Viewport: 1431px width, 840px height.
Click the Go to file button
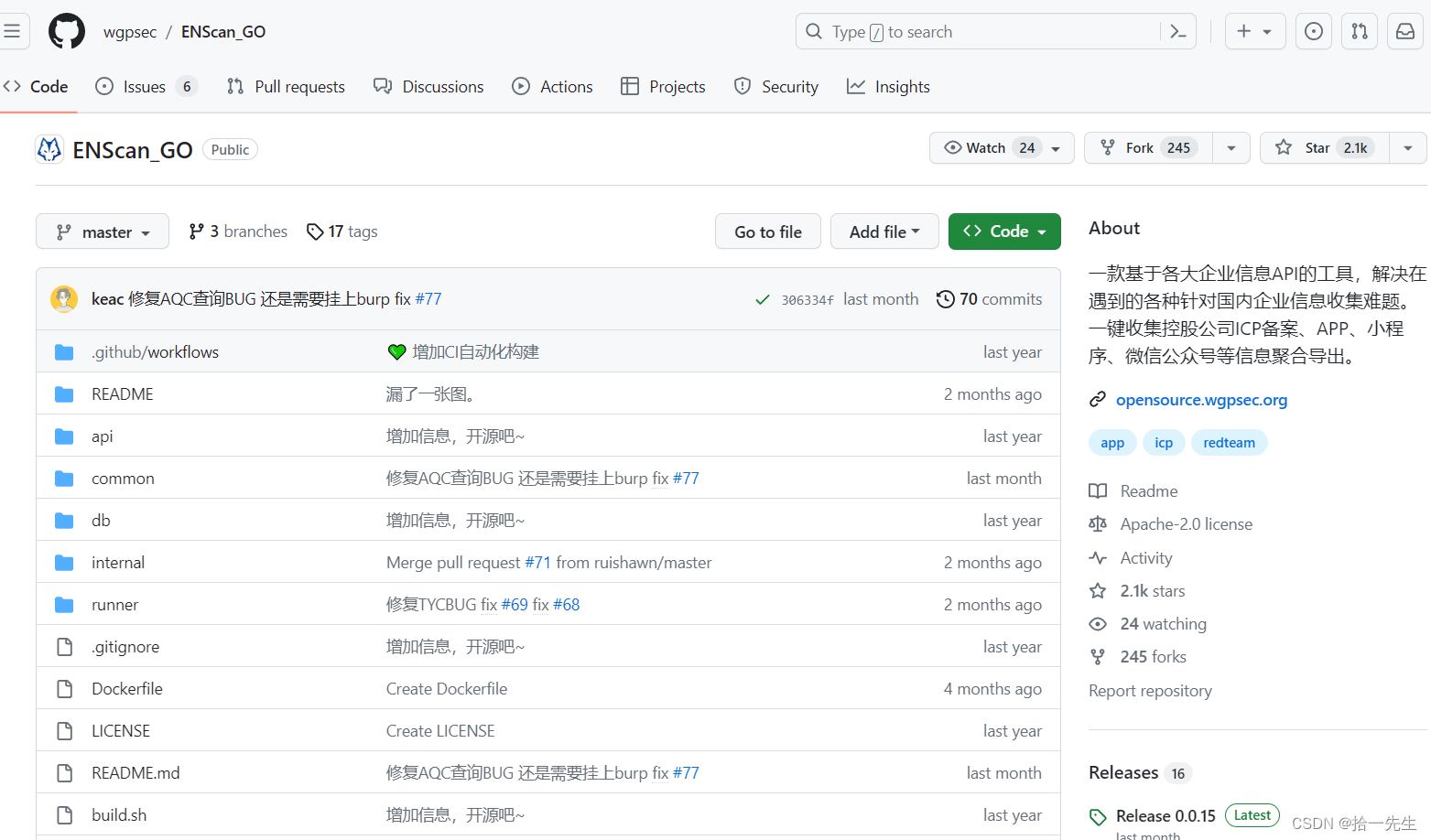[768, 232]
